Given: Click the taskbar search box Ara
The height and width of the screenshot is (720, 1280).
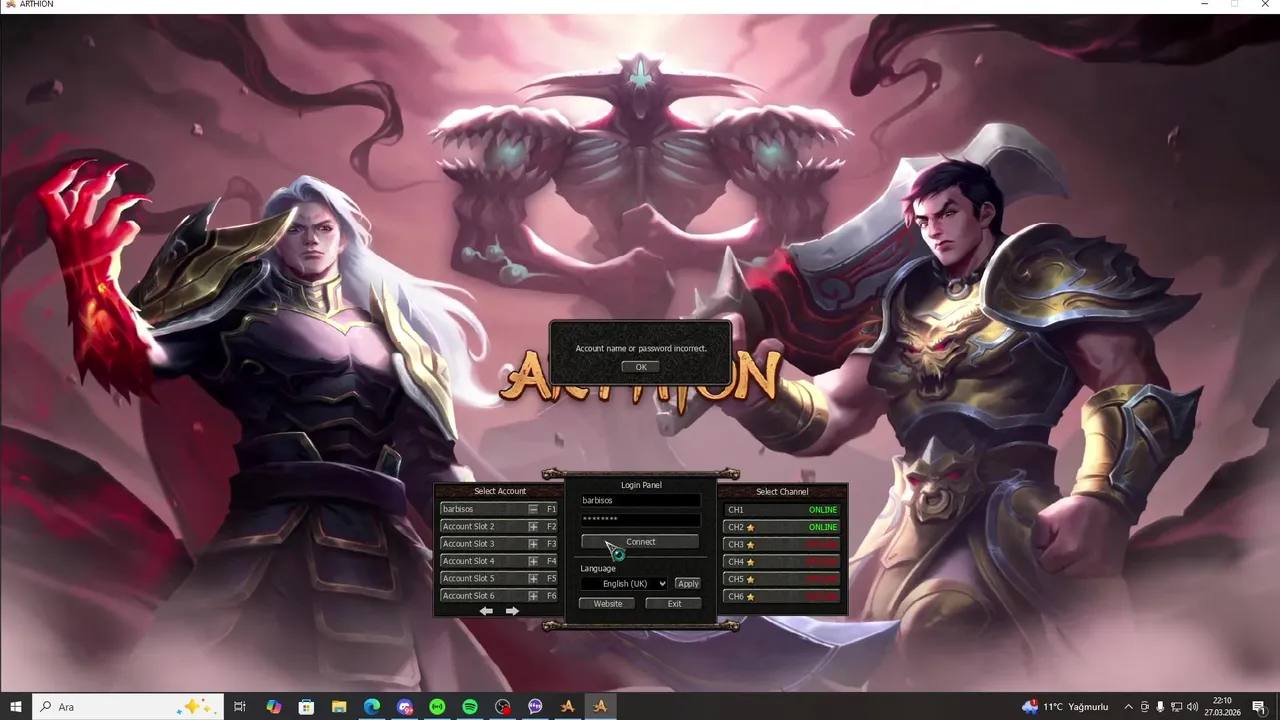Looking at the screenshot, I should pos(128,707).
